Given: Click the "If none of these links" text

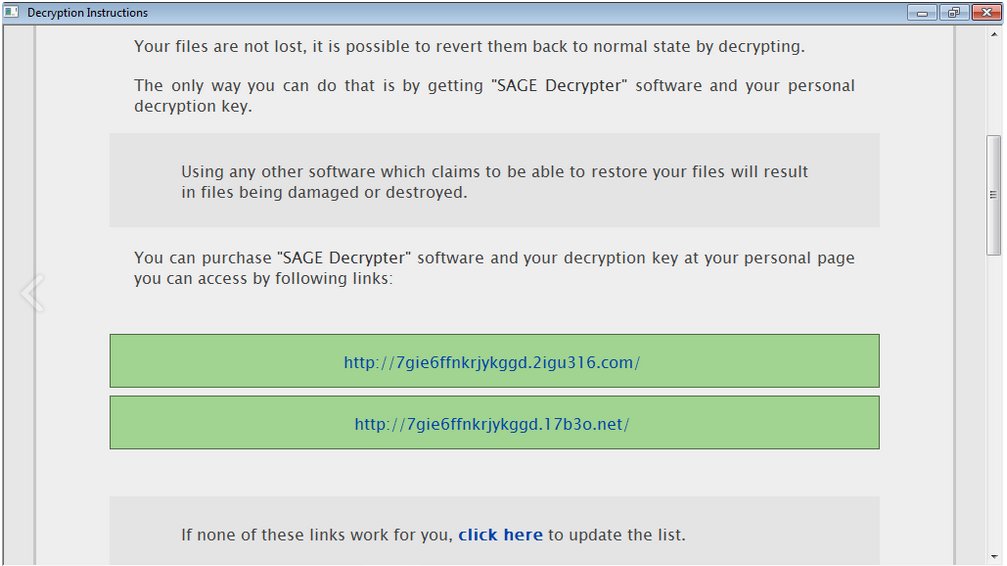Looking at the screenshot, I should tap(317, 535).
